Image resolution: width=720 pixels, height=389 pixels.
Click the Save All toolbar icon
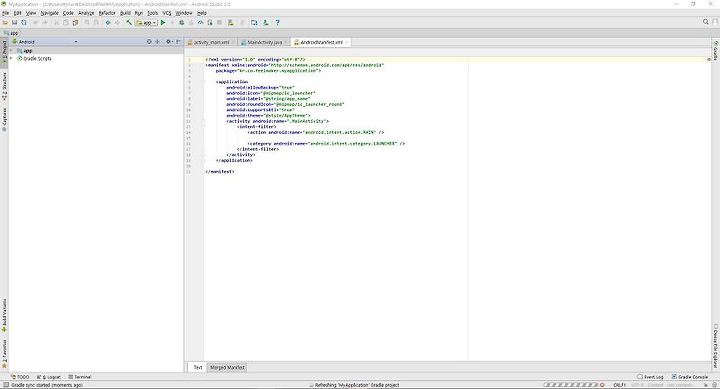pyautogui.click(x=14, y=22)
